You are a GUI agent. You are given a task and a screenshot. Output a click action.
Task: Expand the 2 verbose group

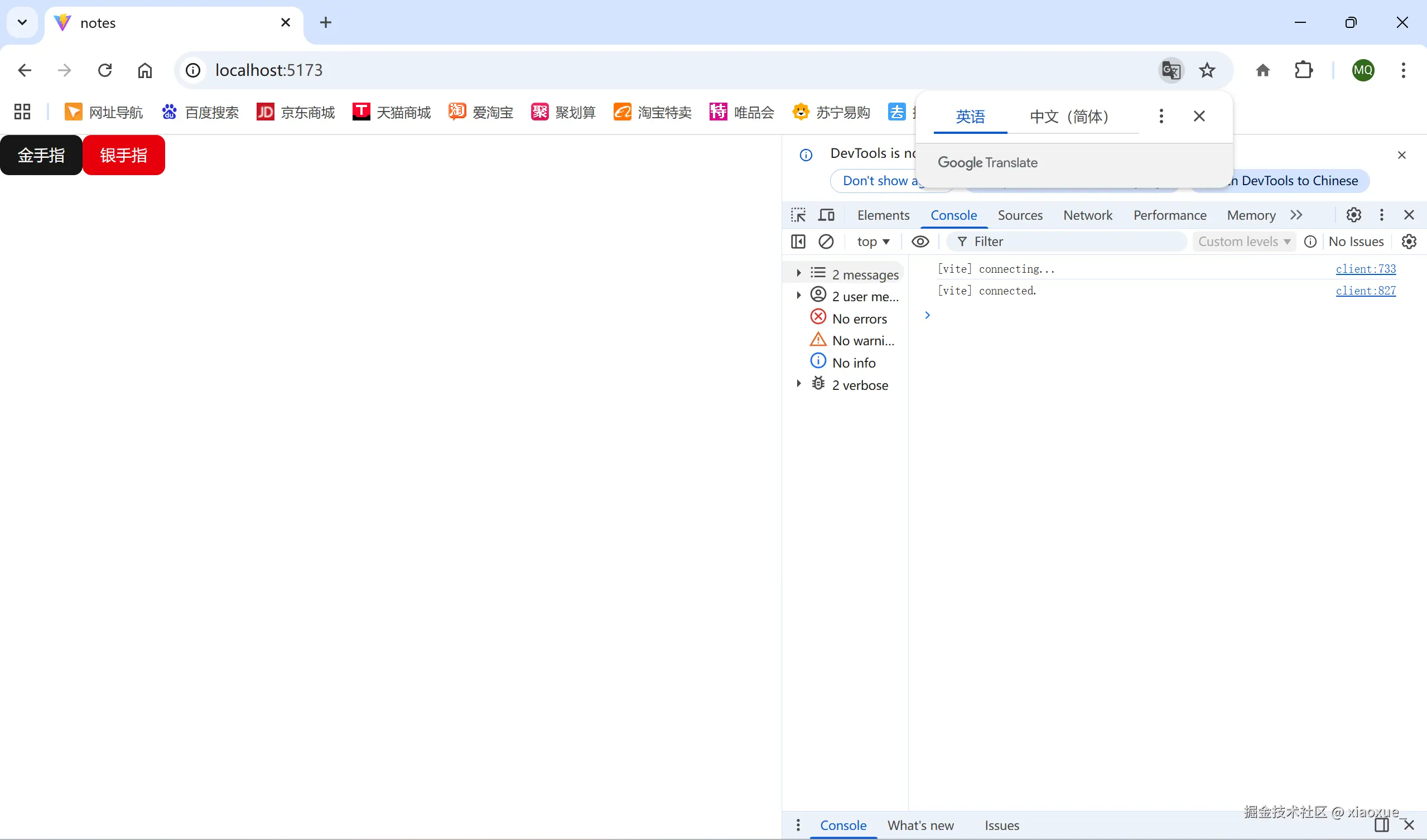click(798, 384)
